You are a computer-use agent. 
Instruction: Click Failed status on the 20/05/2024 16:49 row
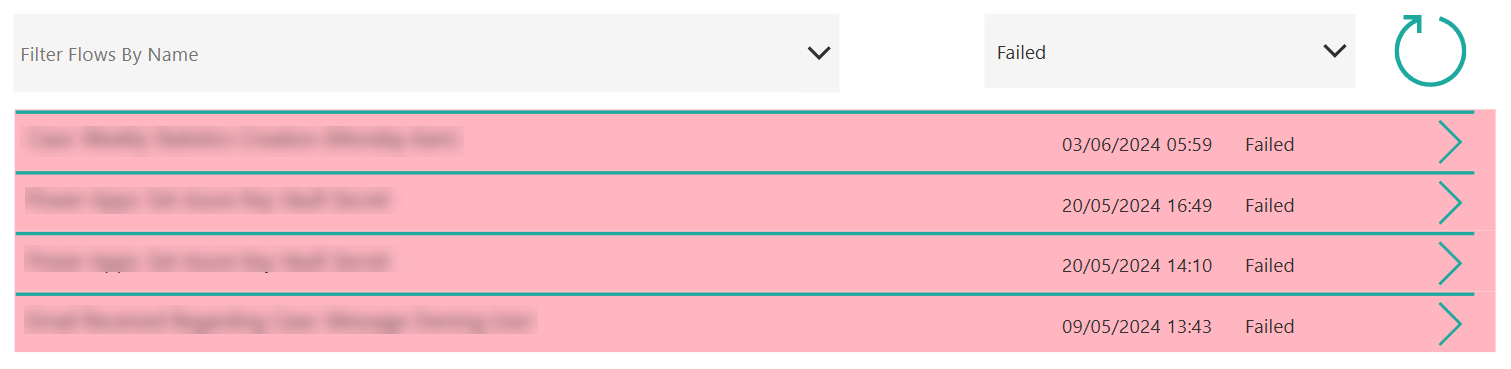[1270, 206]
